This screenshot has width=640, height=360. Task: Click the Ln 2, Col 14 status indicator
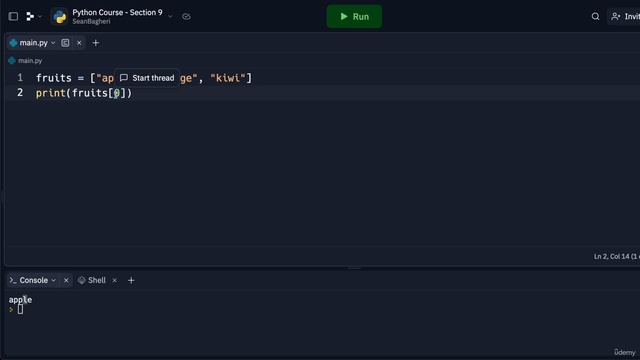(x=616, y=256)
